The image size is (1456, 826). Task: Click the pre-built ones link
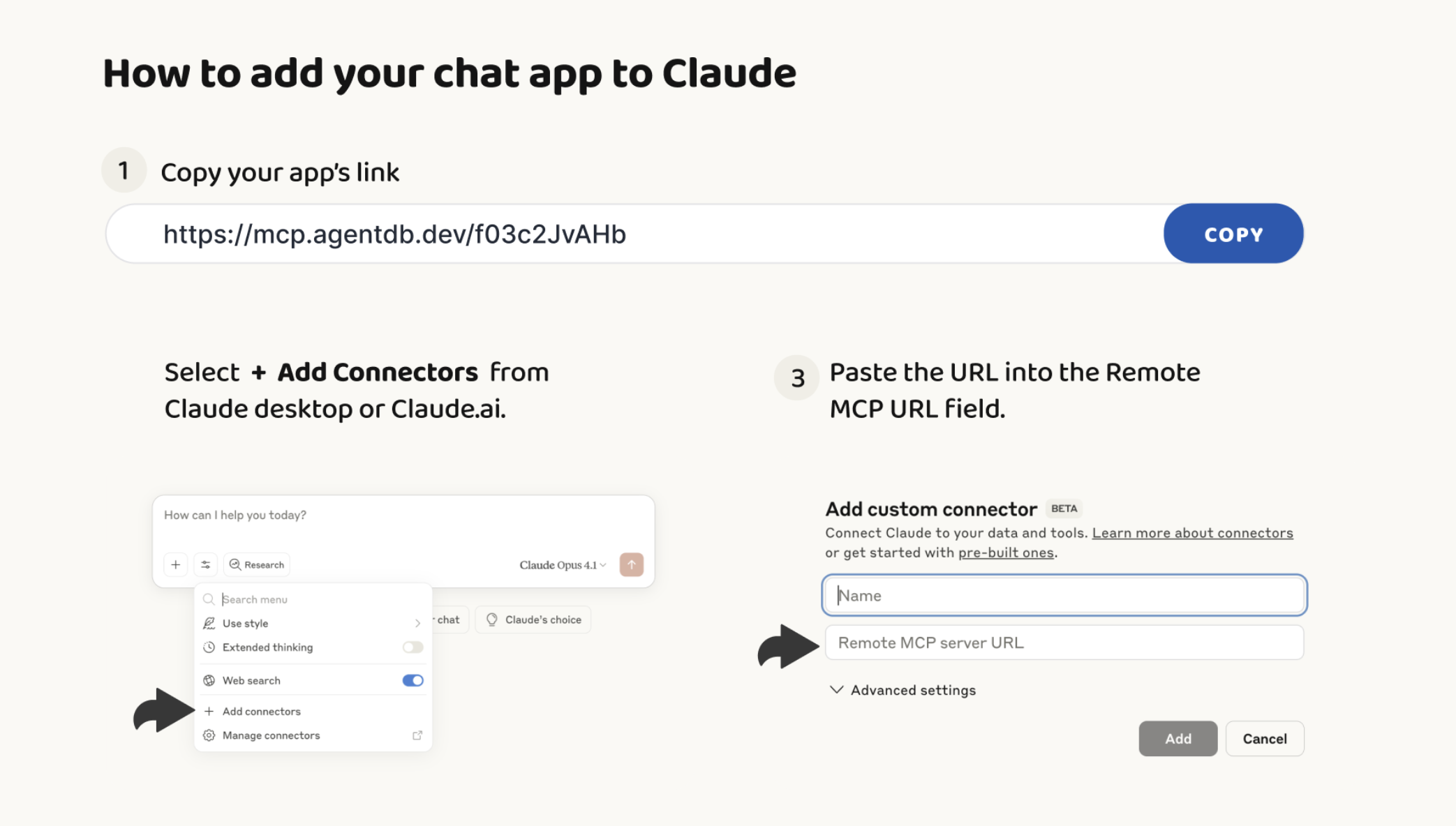point(1006,553)
